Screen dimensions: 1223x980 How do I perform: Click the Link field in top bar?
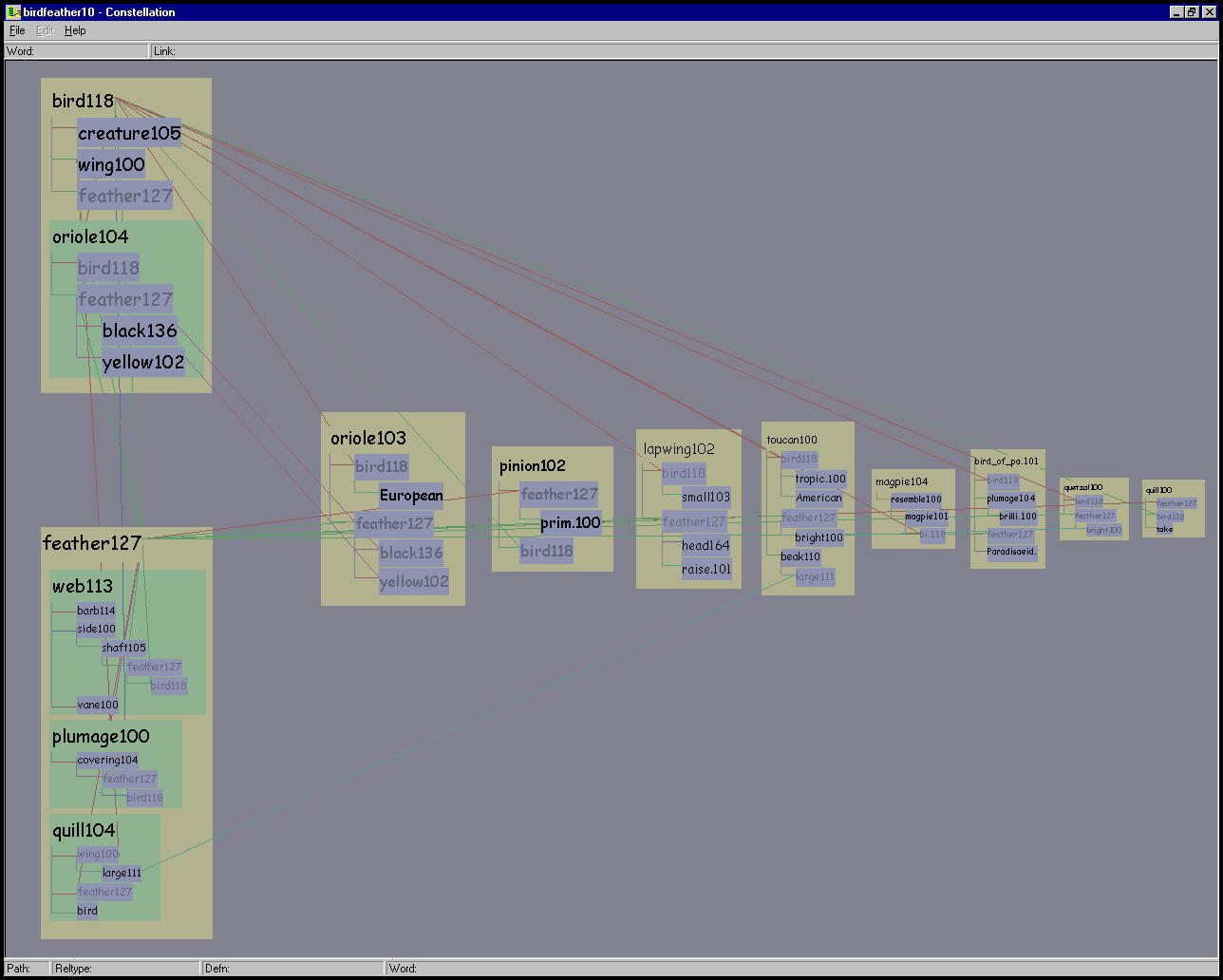pos(665,51)
